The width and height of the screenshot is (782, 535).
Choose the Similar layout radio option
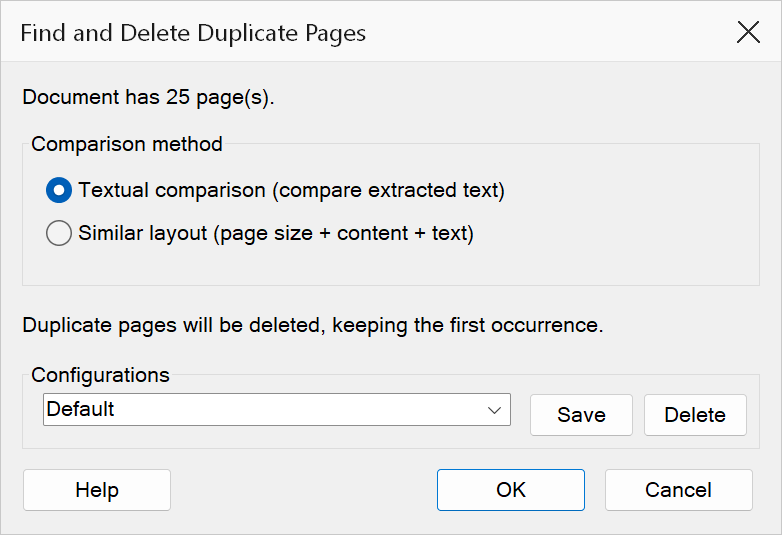click(x=59, y=233)
